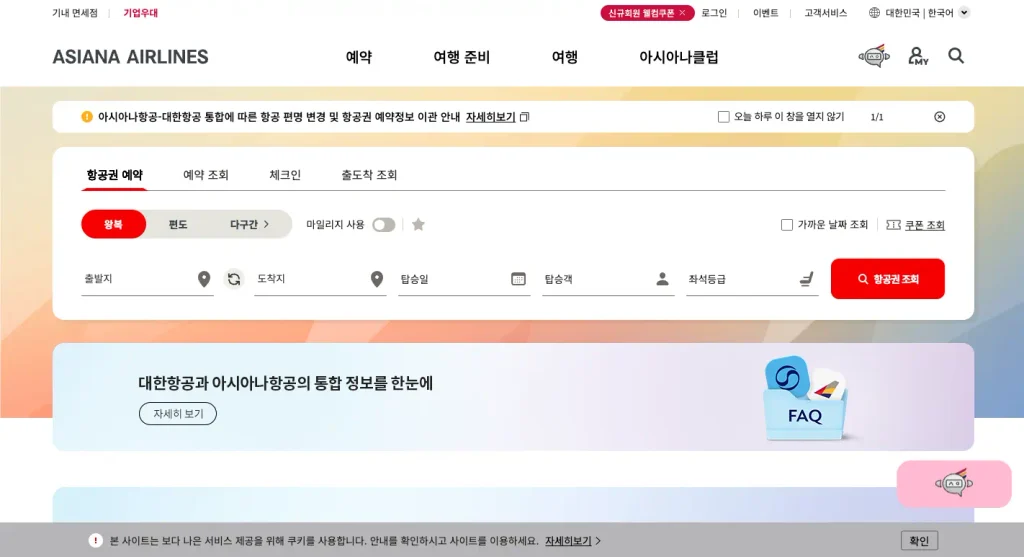Screen dimensions: 1024x557
Task: Close the 신규회원 웰컴쿠폰 badge with its X
Action: pyautogui.click(x=682, y=12)
